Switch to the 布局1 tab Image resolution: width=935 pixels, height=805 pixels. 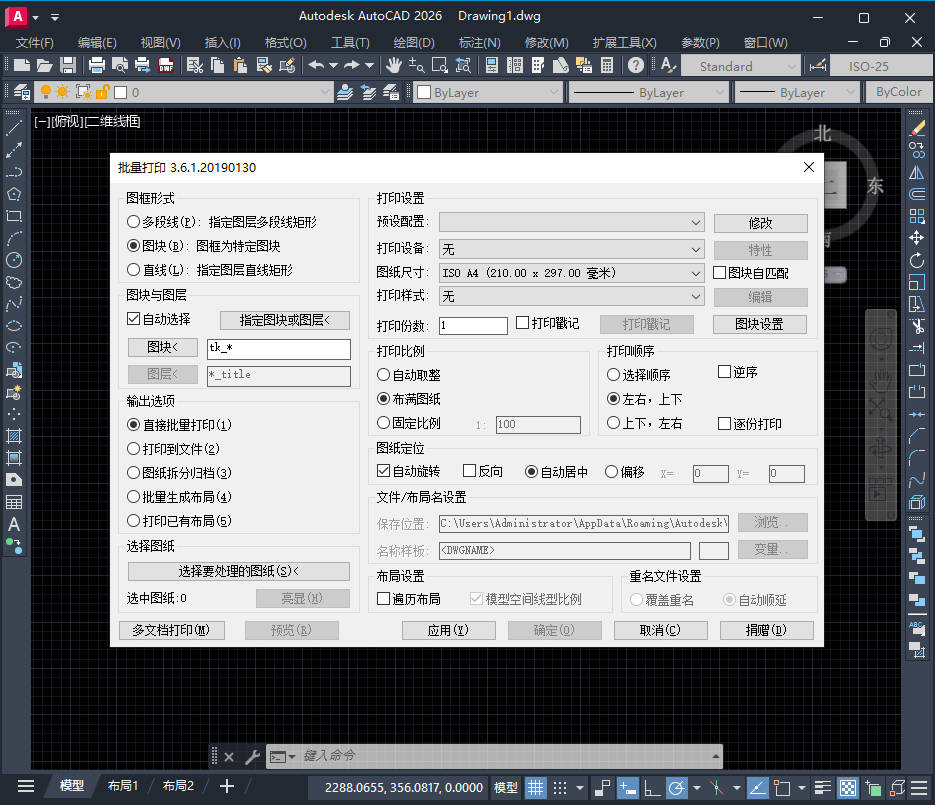(123, 786)
